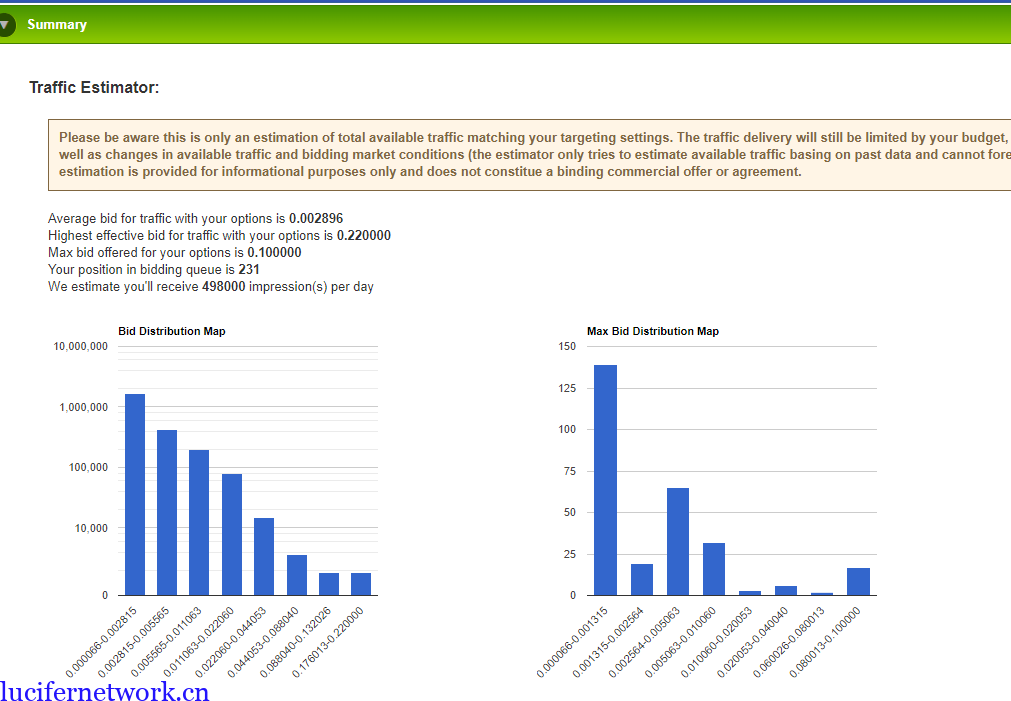Click the 0.022060-0.044053 bid distribution bar
Screen dimensions: 1011x701
[264, 556]
